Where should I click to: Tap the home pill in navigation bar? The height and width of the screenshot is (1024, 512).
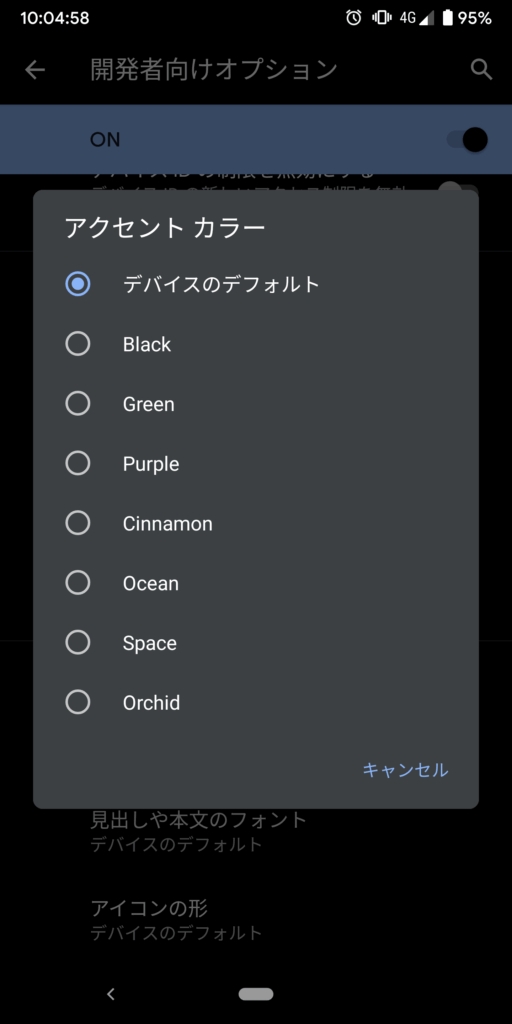pyautogui.click(x=256, y=994)
